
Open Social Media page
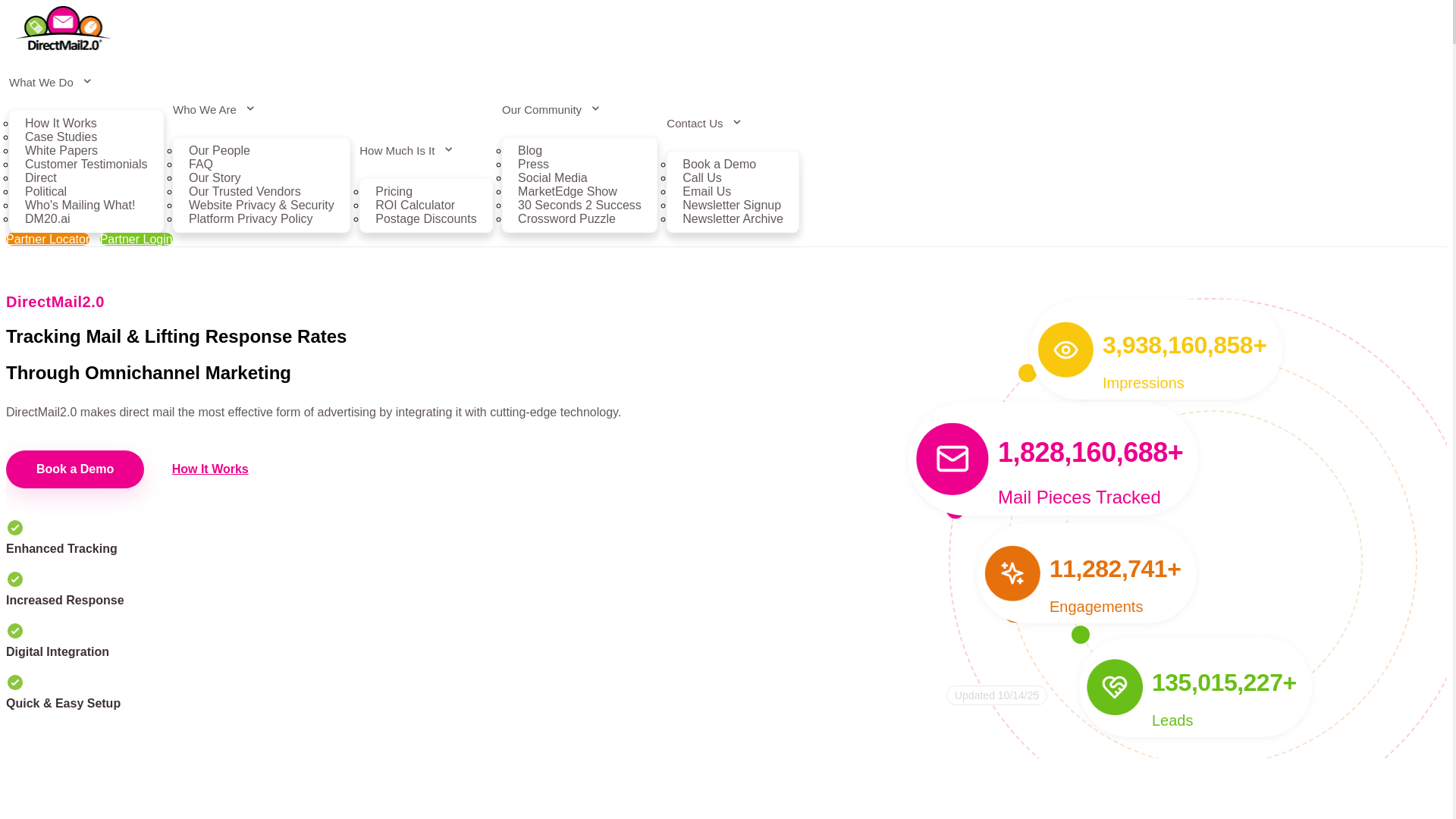click(553, 177)
